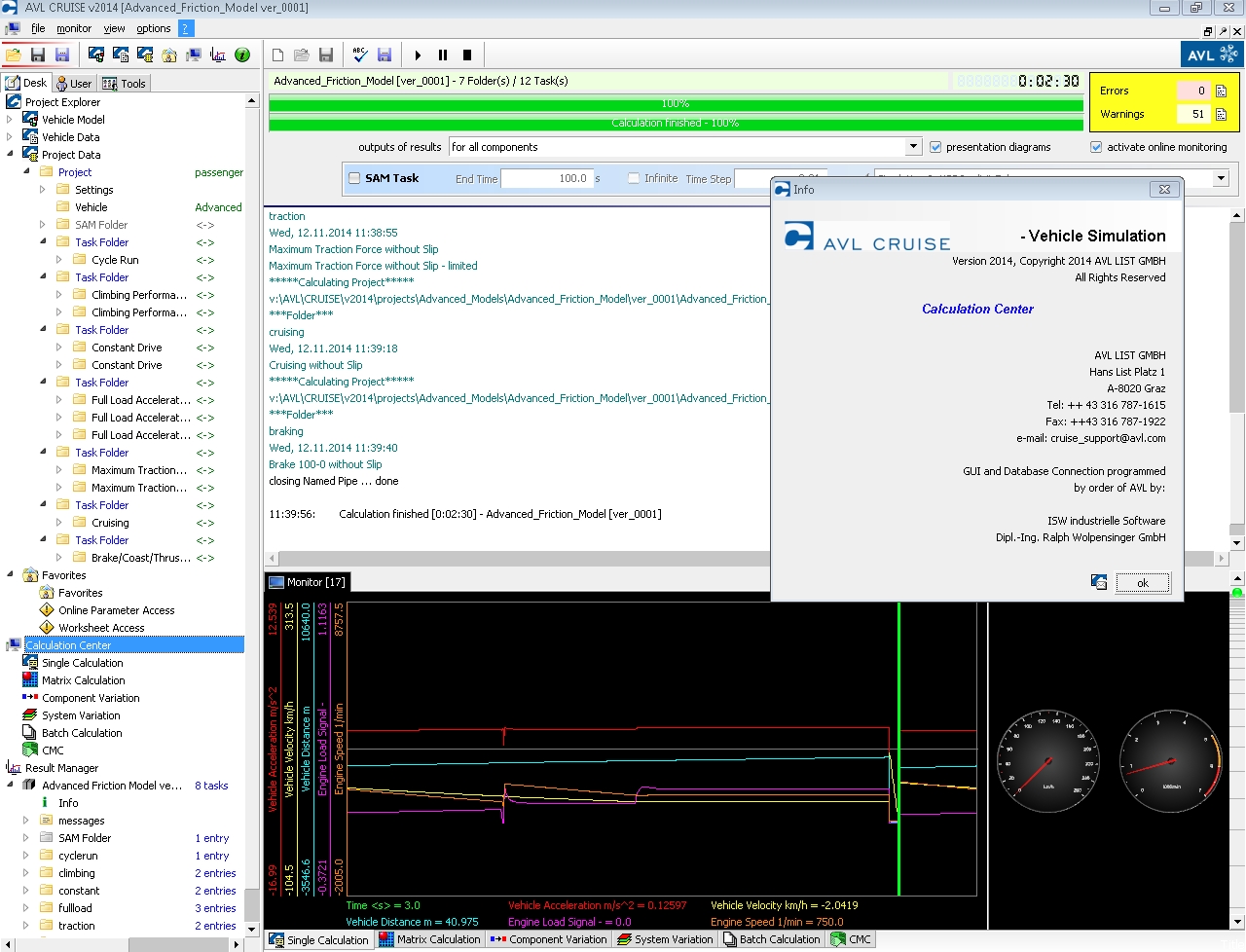Open the view menu
1246x952 pixels.
114,28
